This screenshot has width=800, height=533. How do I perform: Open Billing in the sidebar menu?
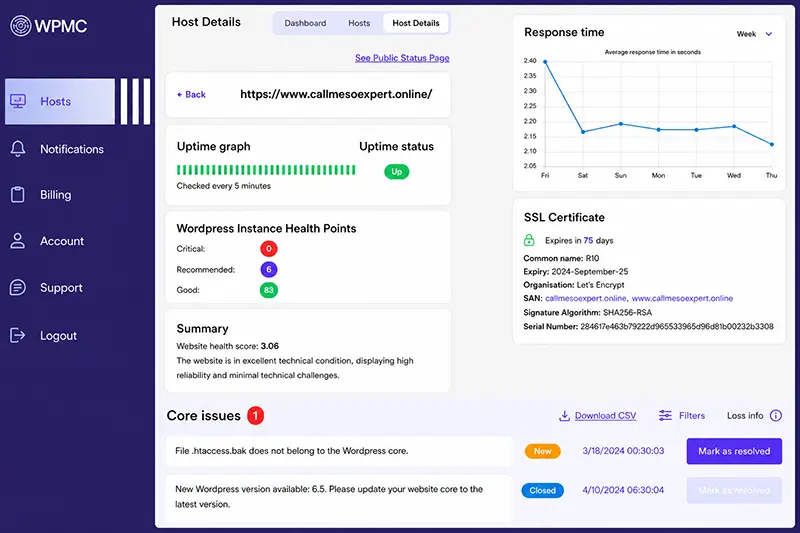pos(56,194)
